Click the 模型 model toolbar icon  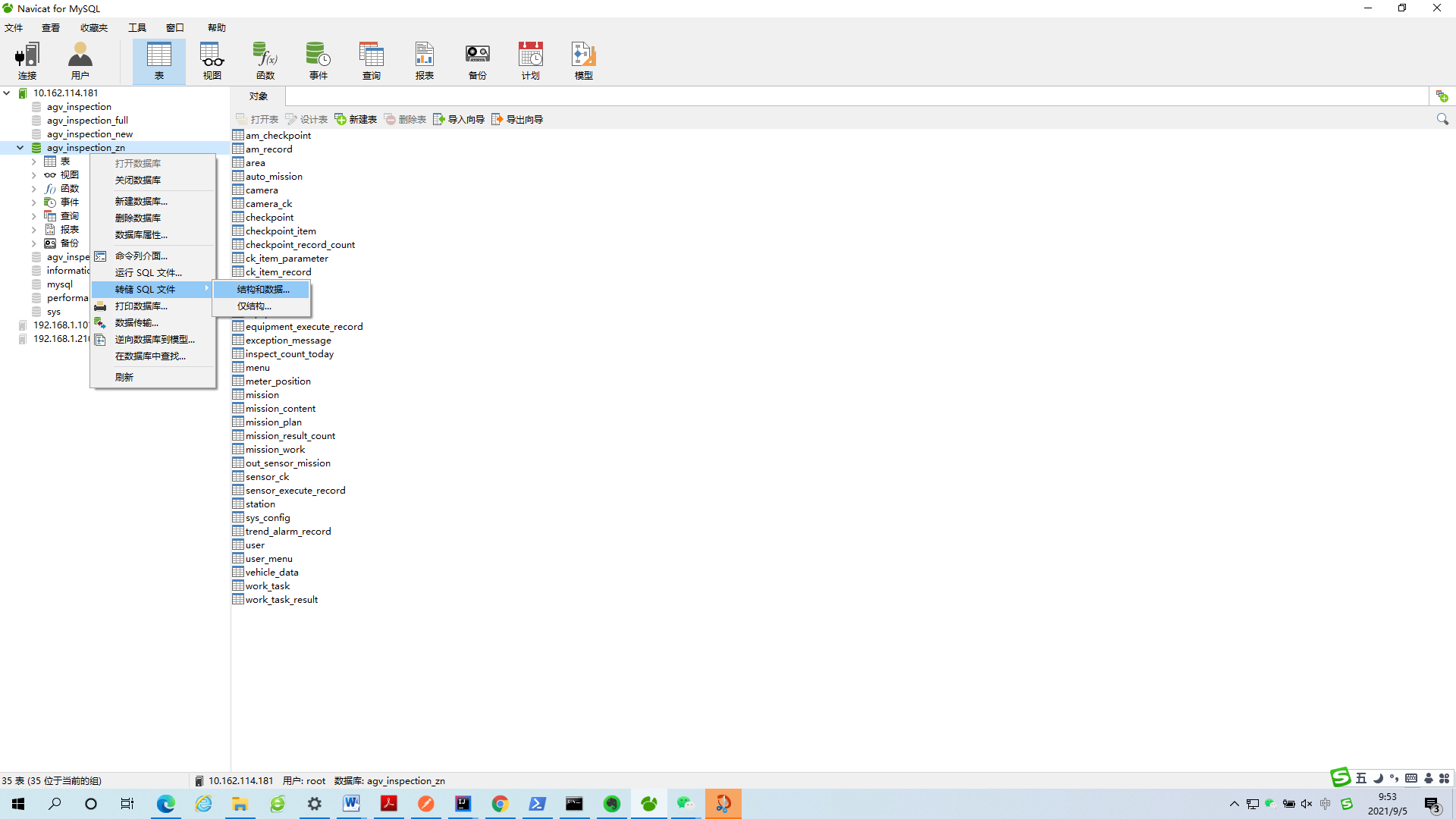(583, 61)
